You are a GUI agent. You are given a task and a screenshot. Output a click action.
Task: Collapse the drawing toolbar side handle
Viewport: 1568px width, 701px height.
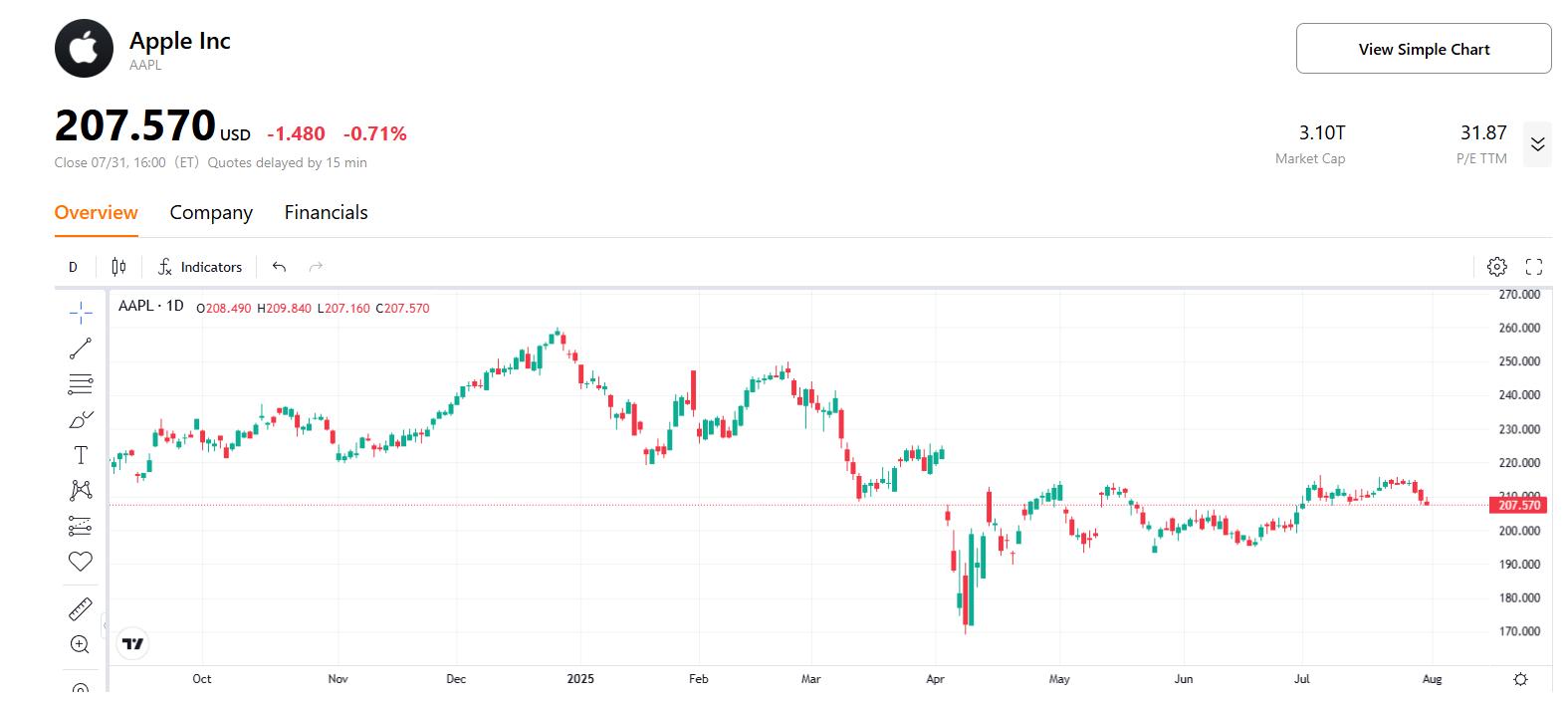pos(105,625)
